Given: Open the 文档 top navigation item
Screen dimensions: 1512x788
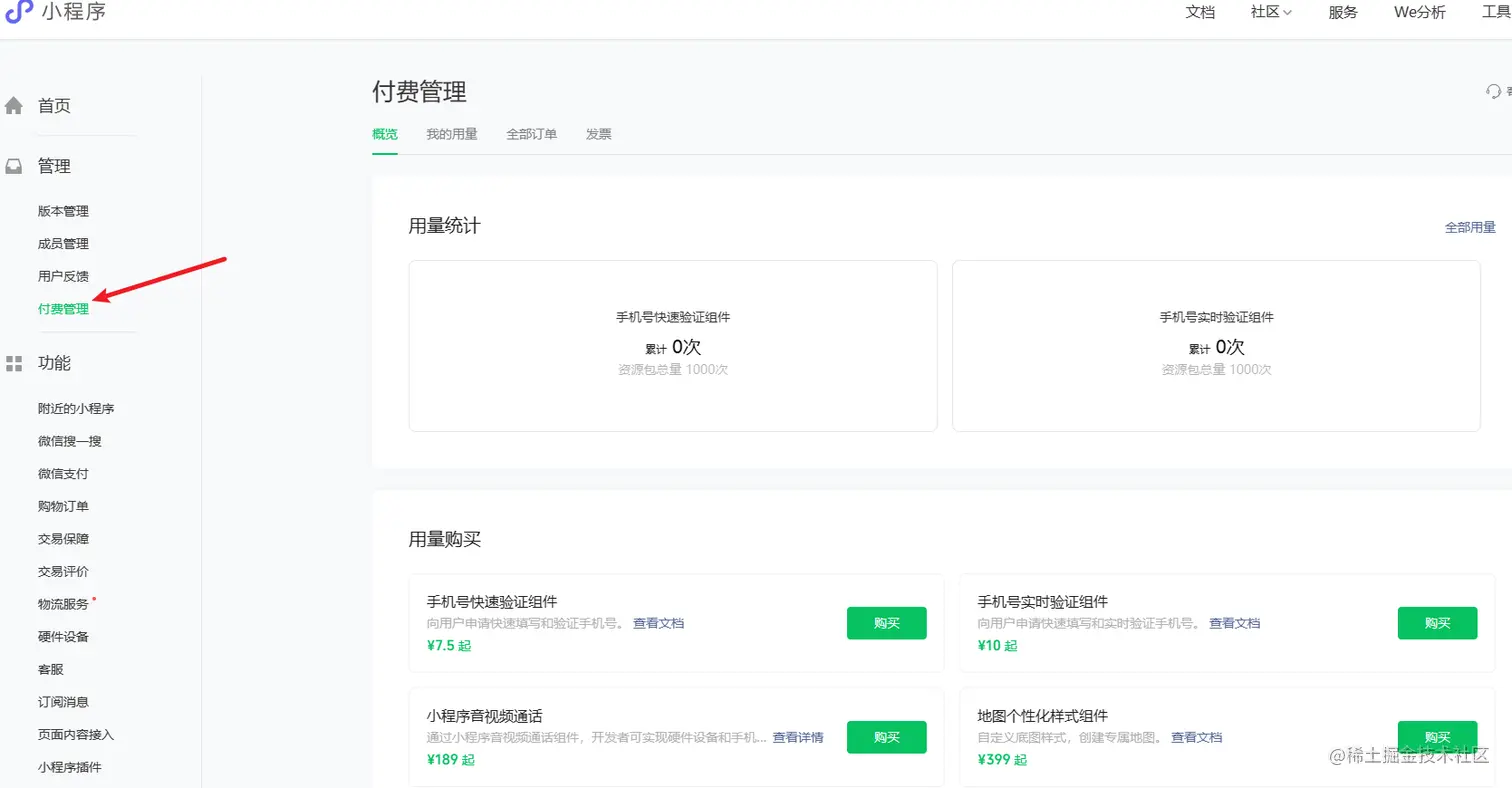Looking at the screenshot, I should point(1200,12).
